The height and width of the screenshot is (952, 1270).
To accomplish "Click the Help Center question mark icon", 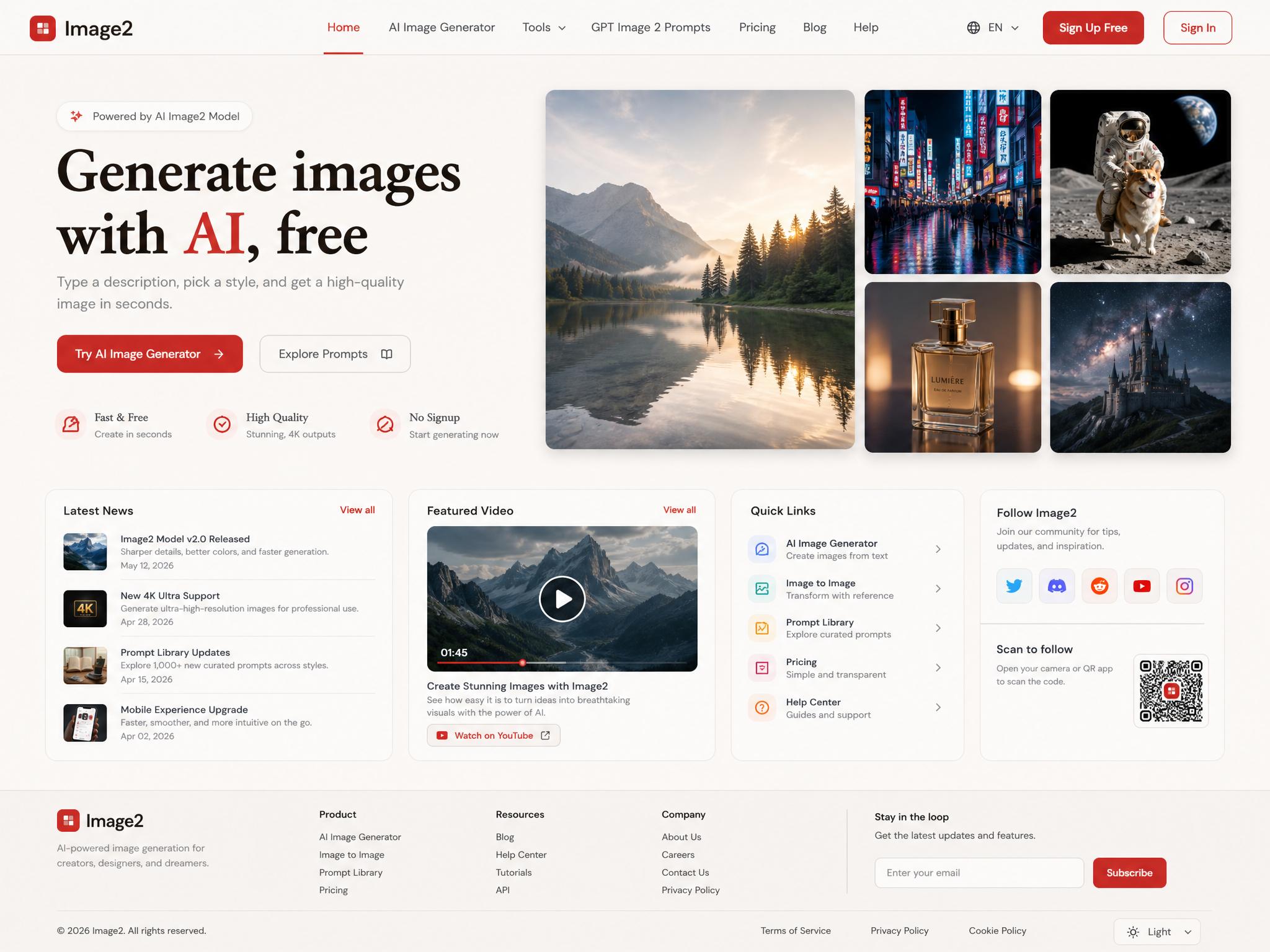I will pos(762,707).
